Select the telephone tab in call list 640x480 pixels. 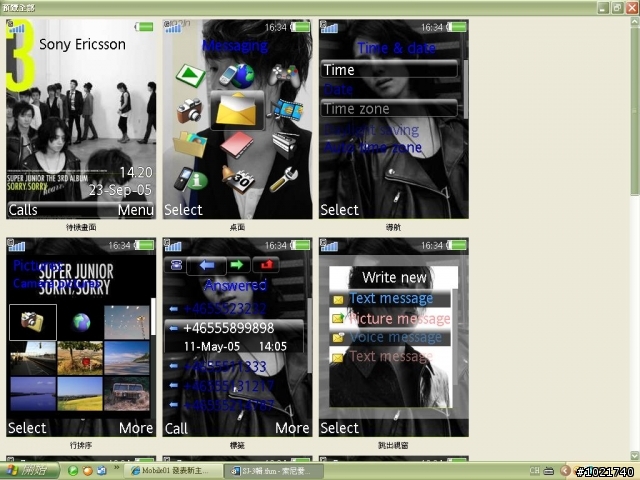click(x=176, y=265)
